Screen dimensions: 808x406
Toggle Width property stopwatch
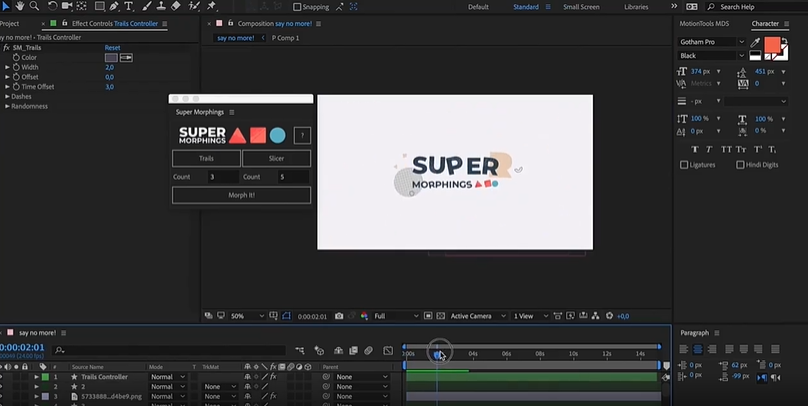point(16,67)
